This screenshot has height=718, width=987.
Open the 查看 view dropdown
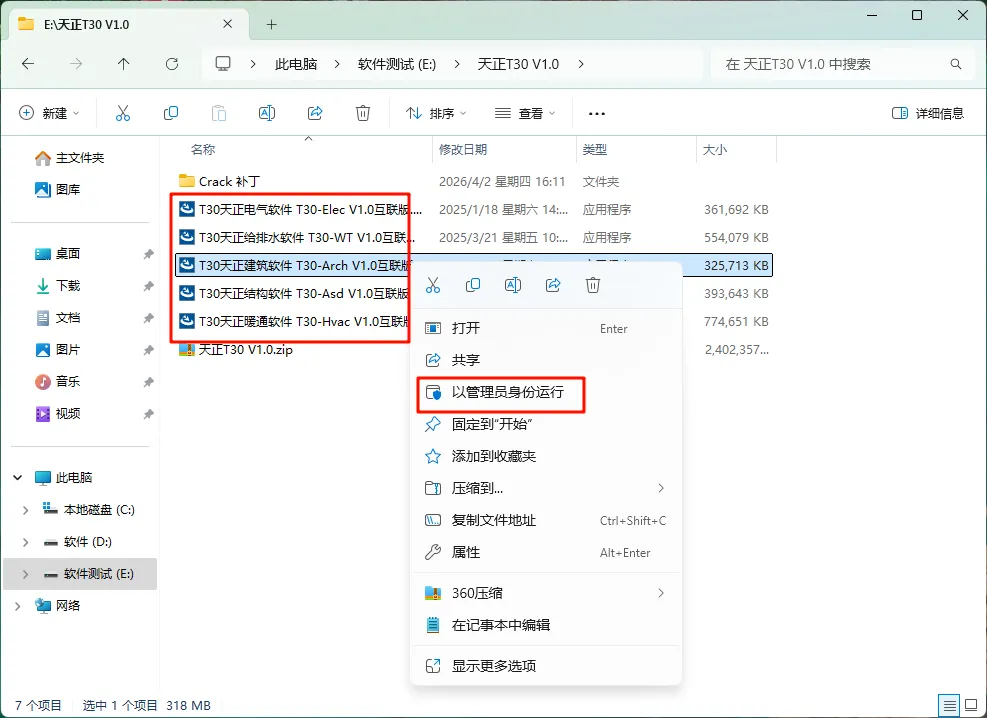pyautogui.click(x=525, y=113)
